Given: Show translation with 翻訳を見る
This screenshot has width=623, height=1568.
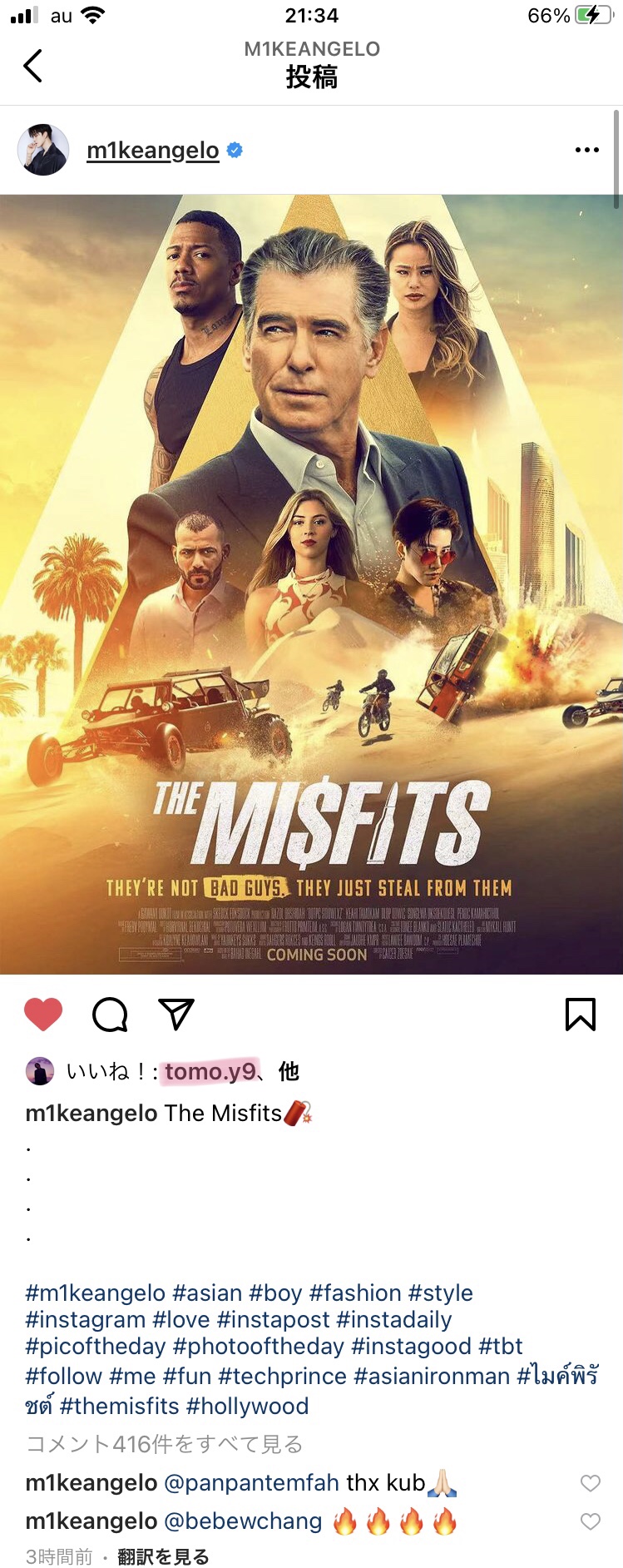Looking at the screenshot, I should 163,1556.
